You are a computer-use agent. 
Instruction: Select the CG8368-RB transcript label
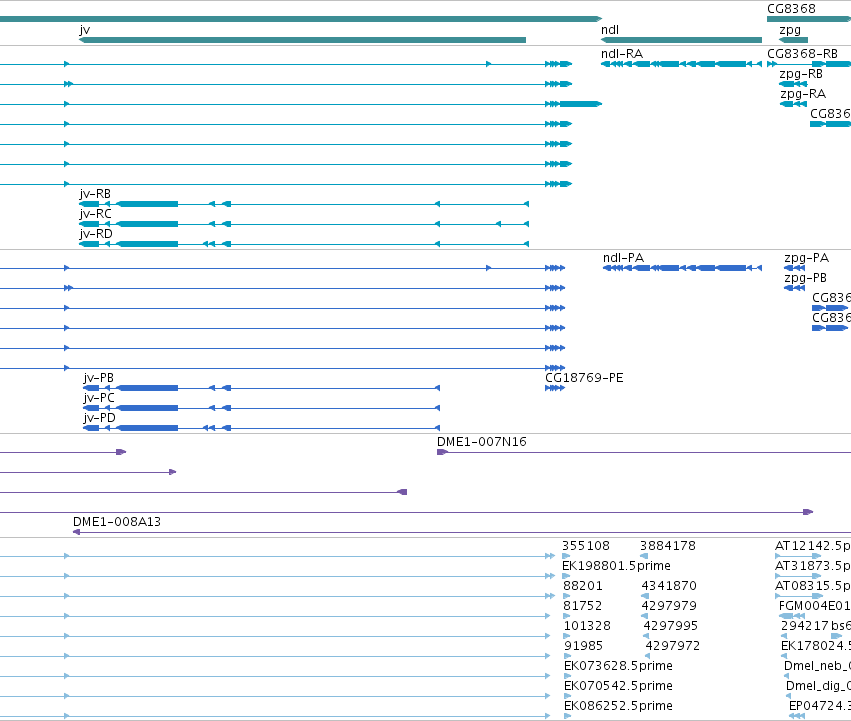[802, 54]
